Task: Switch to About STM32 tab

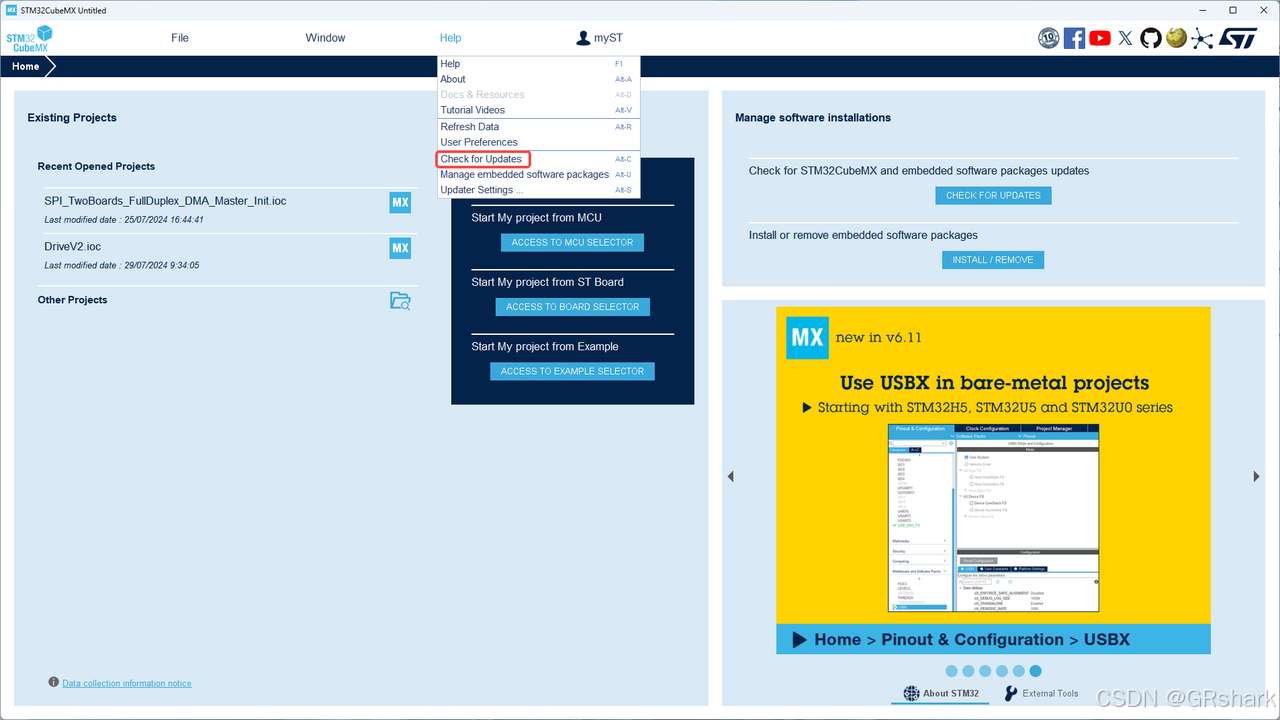Action: [942, 693]
